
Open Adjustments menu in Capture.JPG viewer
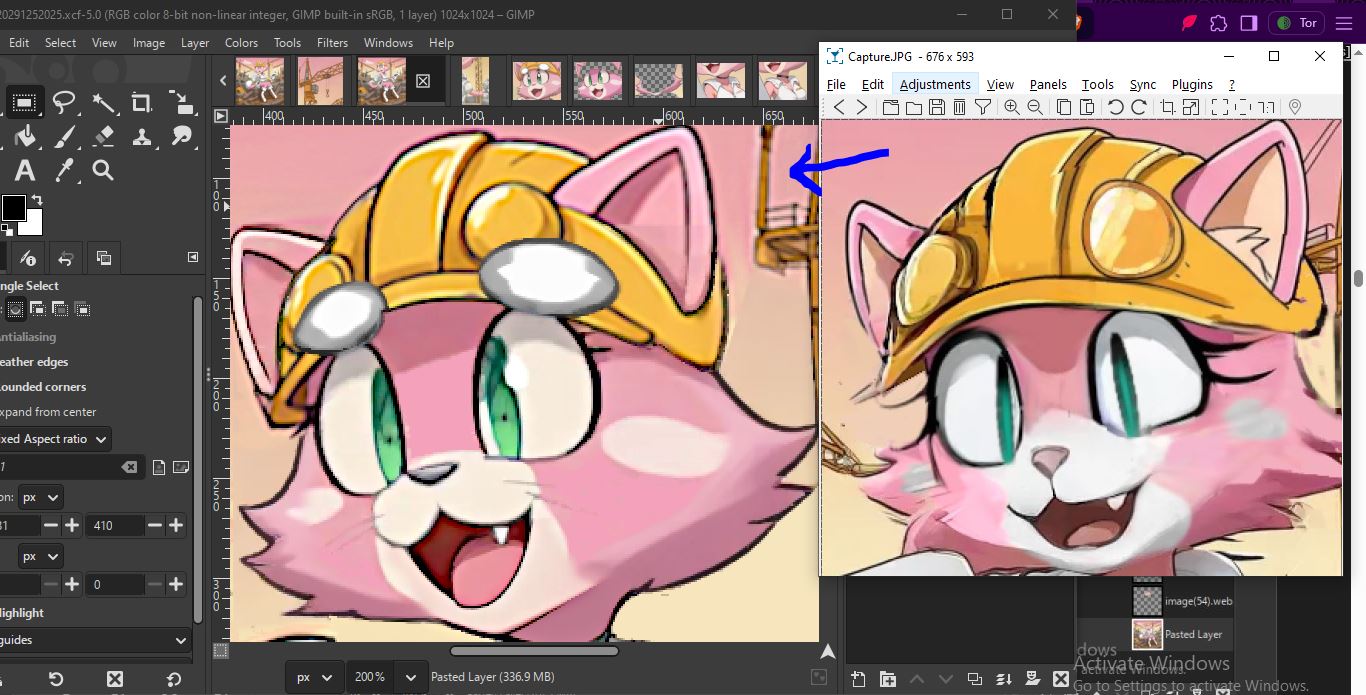[x=935, y=85]
